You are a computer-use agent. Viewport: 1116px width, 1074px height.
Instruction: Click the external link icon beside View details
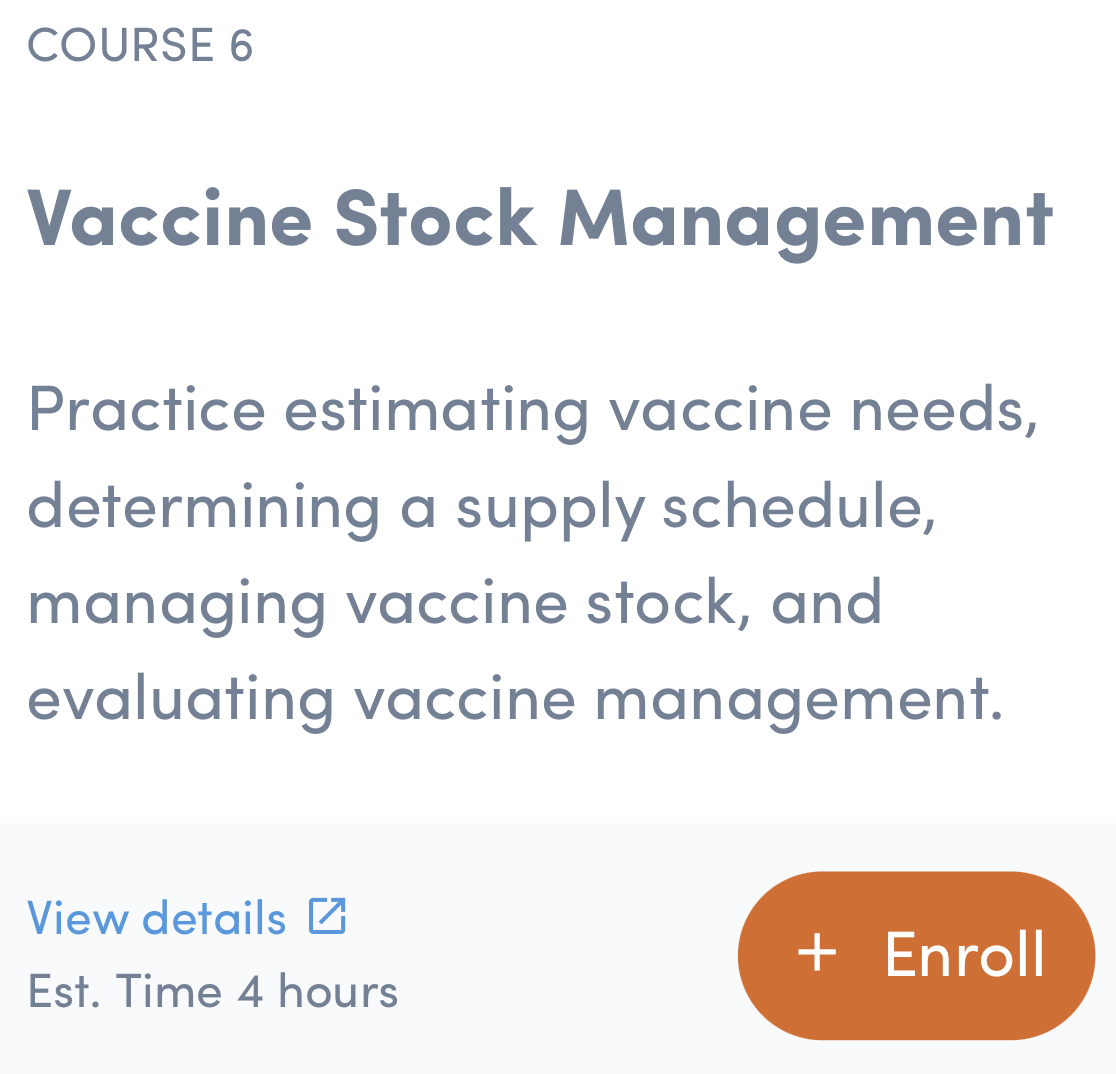tap(327, 916)
